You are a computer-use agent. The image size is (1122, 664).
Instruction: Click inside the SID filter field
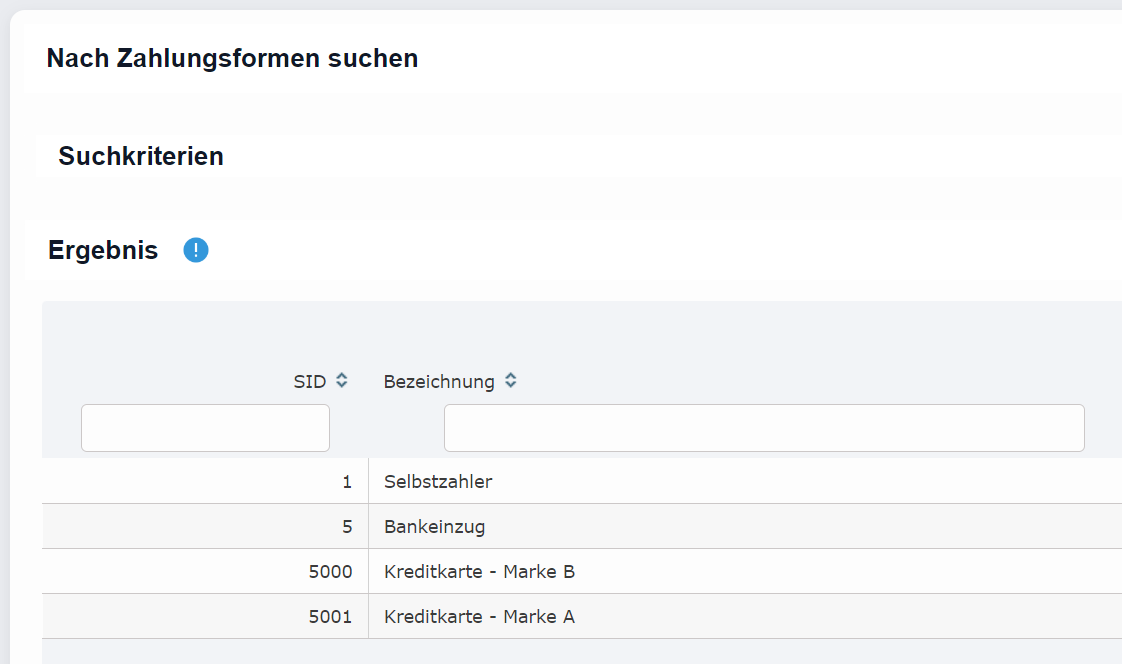(x=204, y=427)
